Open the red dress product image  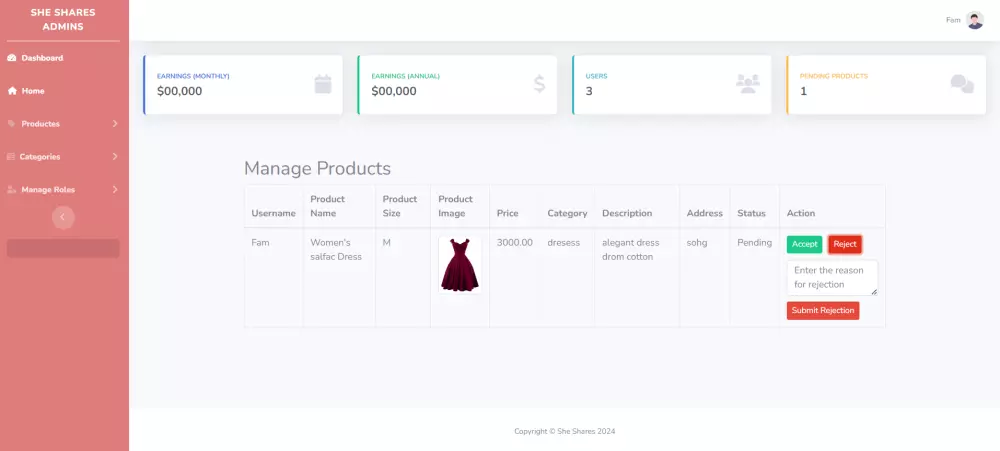460,265
